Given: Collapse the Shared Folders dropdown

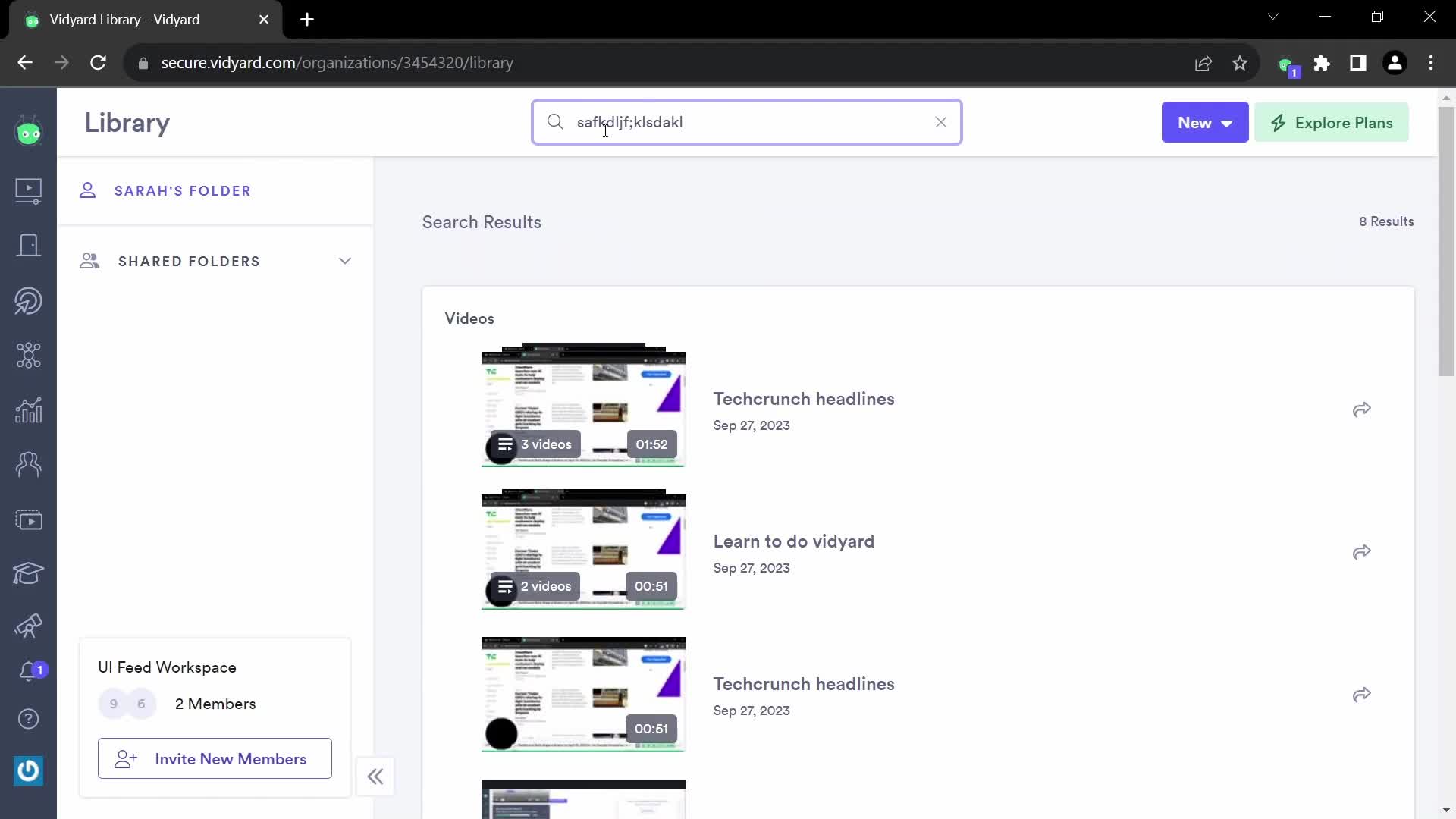Looking at the screenshot, I should pyautogui.click(x=345, y=261).
